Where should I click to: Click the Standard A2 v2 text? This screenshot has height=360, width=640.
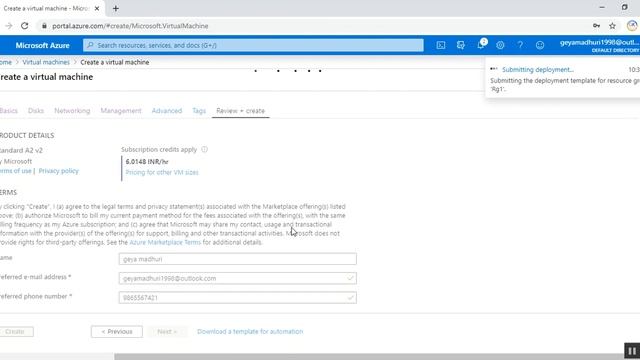pyautogui.click(x=21, y=150)
